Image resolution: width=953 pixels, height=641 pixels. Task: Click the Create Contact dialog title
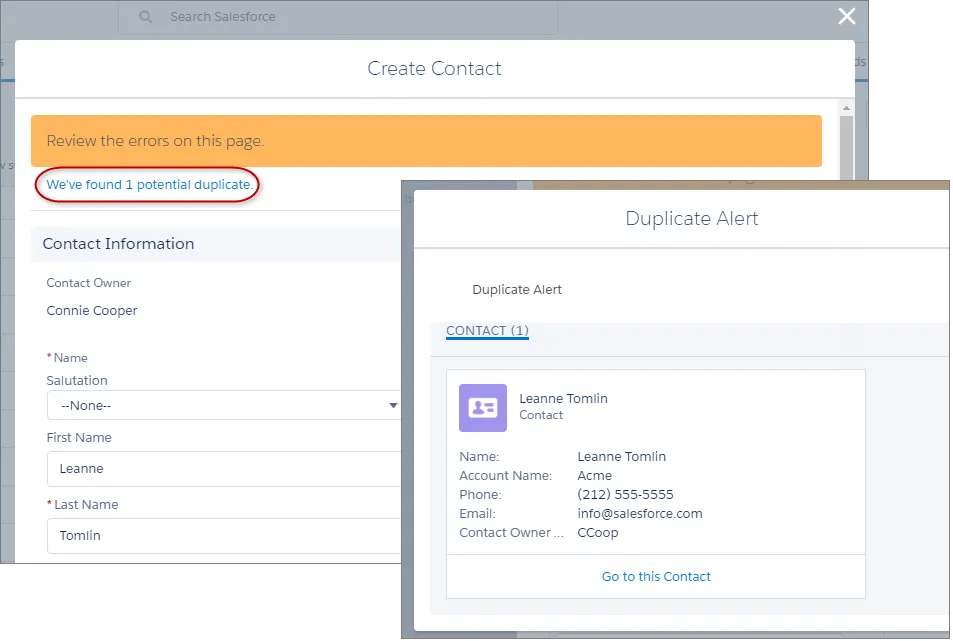pos(434,69)
